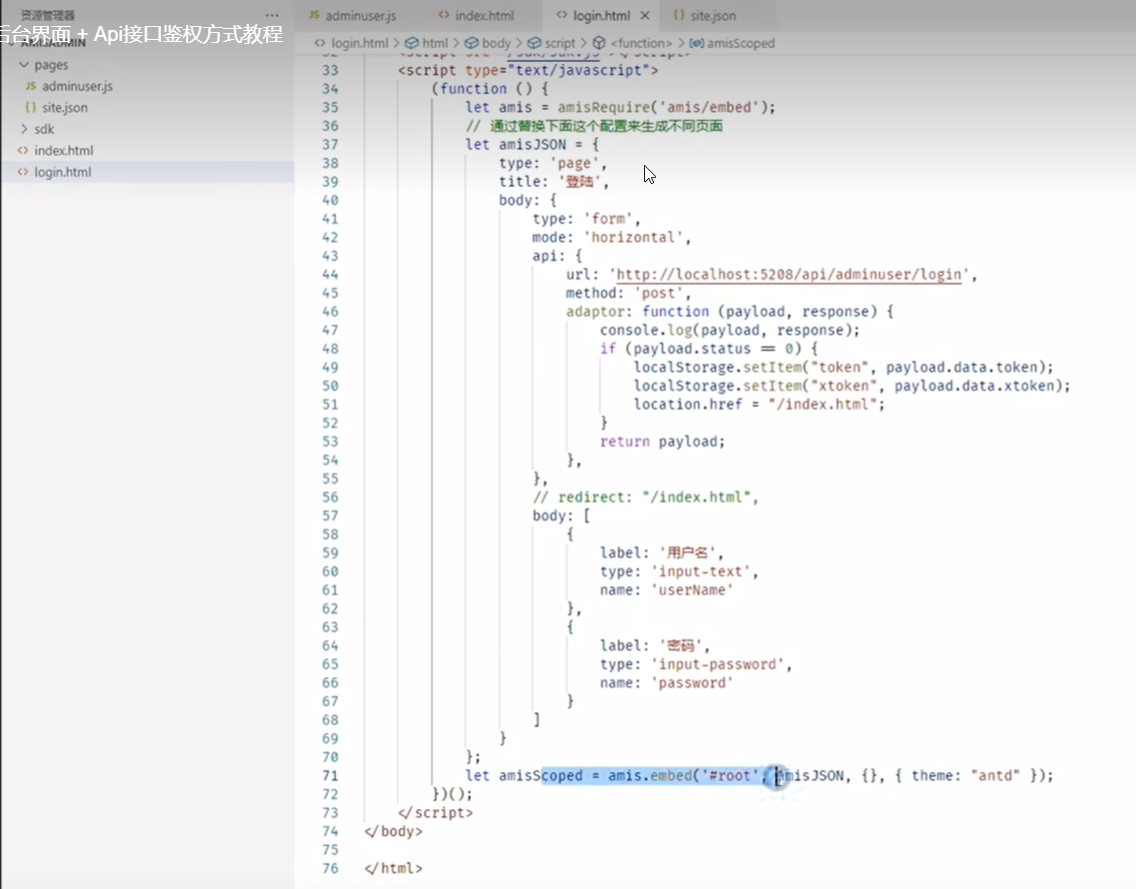
Task: Click the JSON braces icon of site.json in explorer
Action: click(x=30, y=107)
